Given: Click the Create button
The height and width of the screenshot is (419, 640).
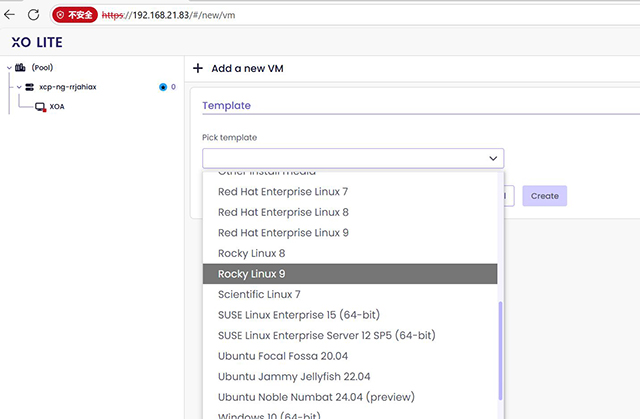Looking at the screenshot, I should [x=544, y=196].
